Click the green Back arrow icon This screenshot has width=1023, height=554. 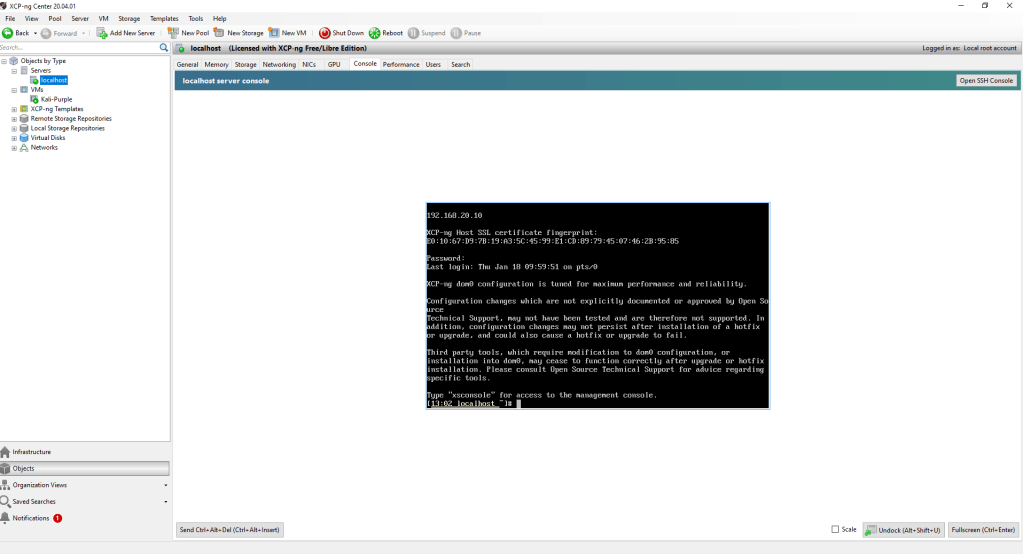click(x=8, y=33)
